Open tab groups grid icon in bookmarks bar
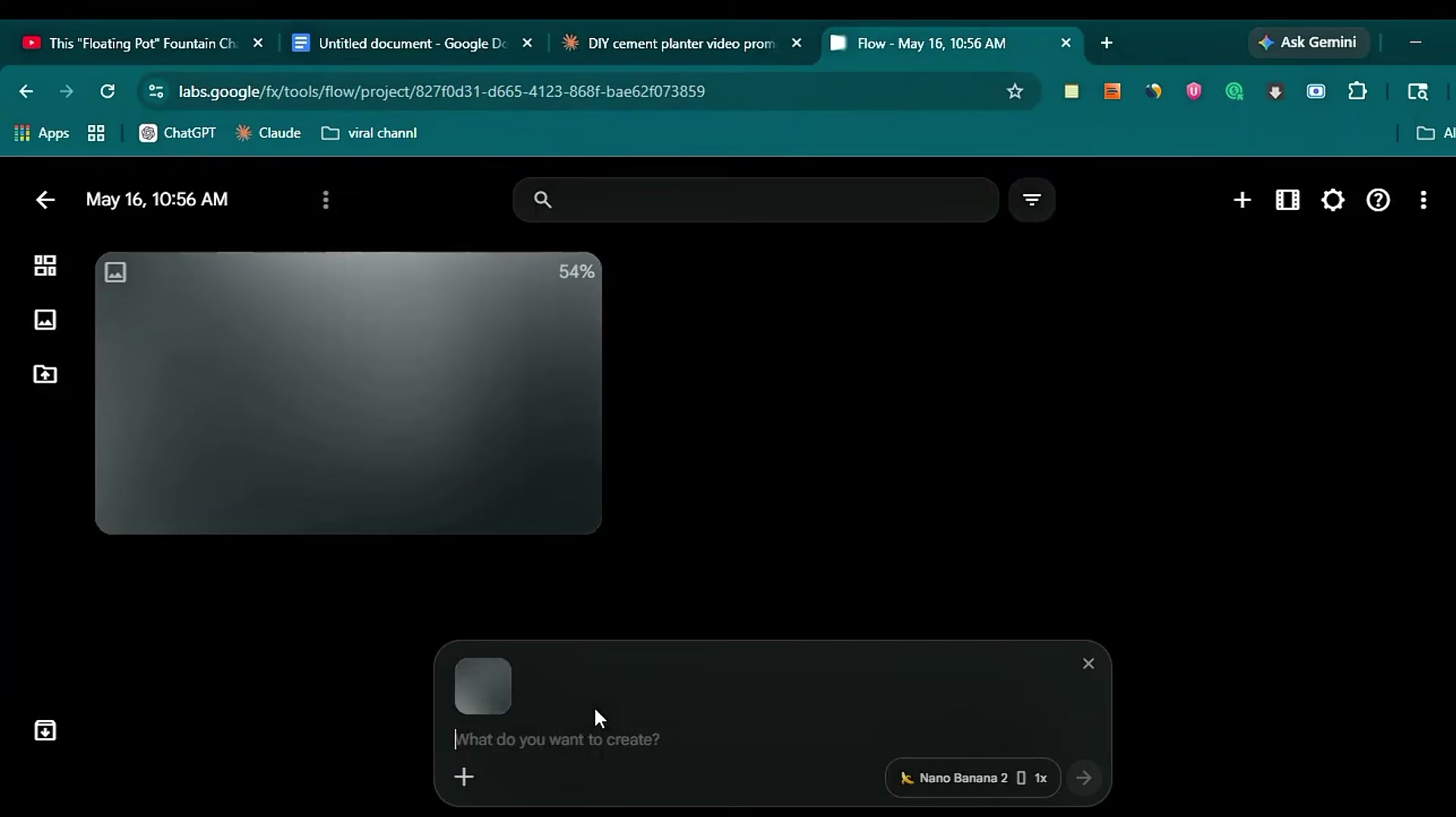1456x817 pixels. [x=96, y=133]
